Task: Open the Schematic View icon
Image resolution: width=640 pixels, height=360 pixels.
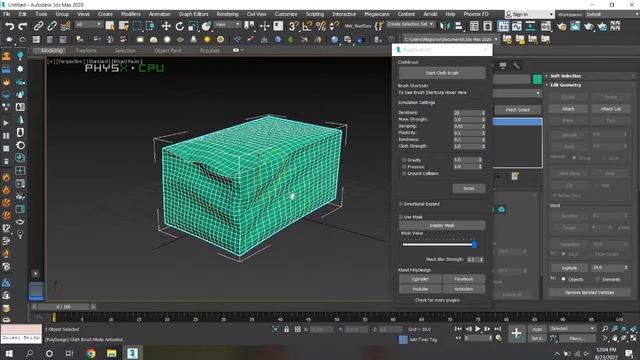Action: tap(530, 26)
